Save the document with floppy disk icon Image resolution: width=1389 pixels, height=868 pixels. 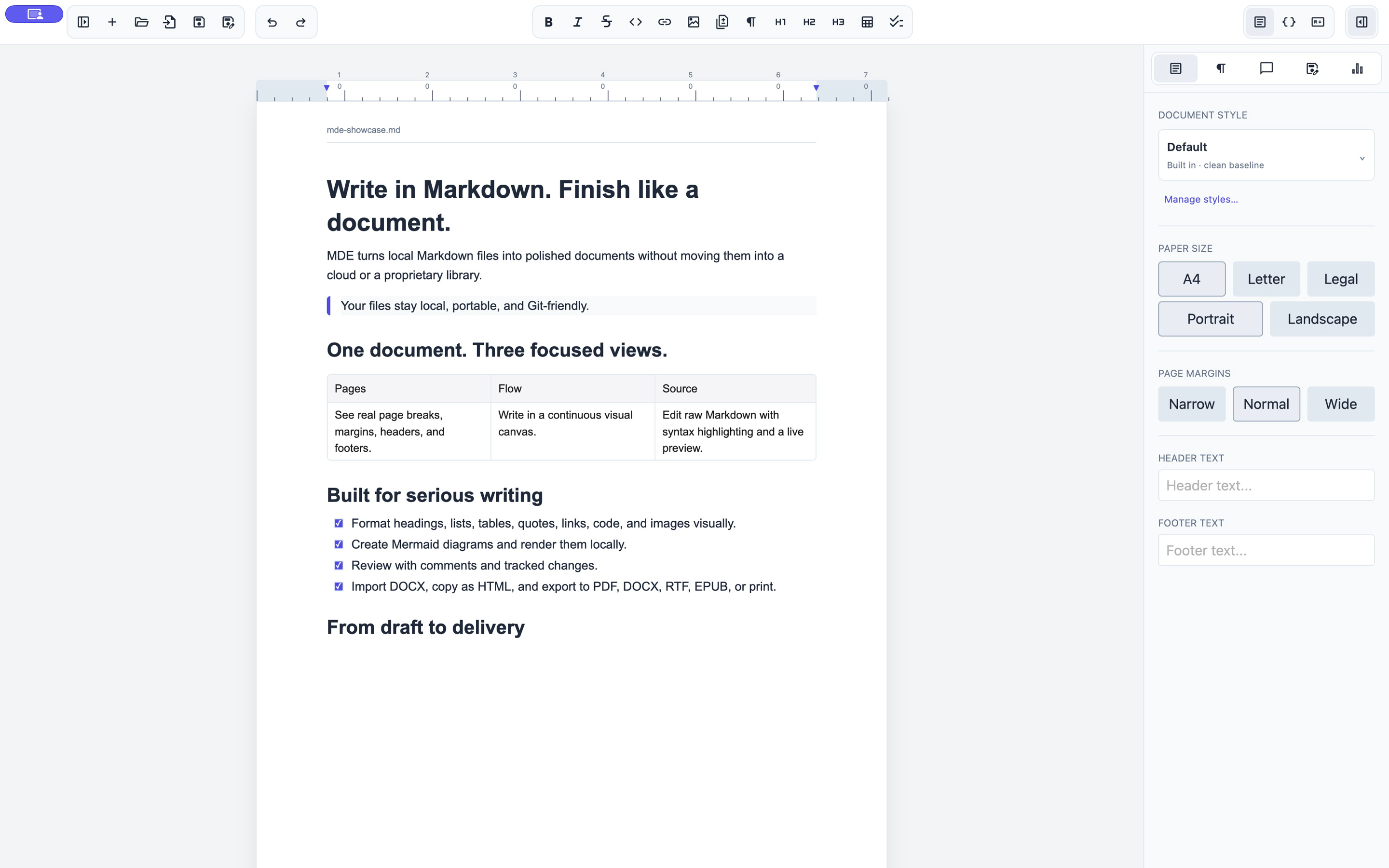pyautogui.click(x=199, y=22)
